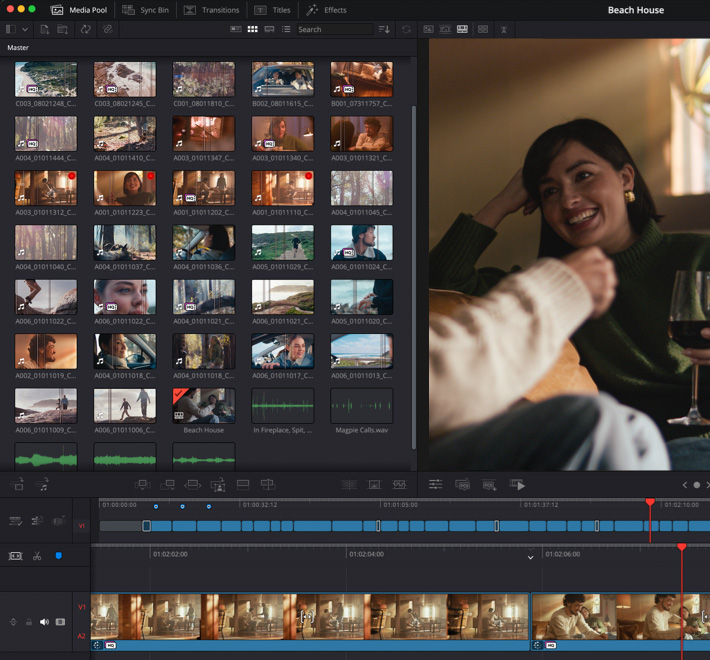The width and height of the screenshot is (710, 660).
Task: Expand the timeline options chevron
Action: 530,558
